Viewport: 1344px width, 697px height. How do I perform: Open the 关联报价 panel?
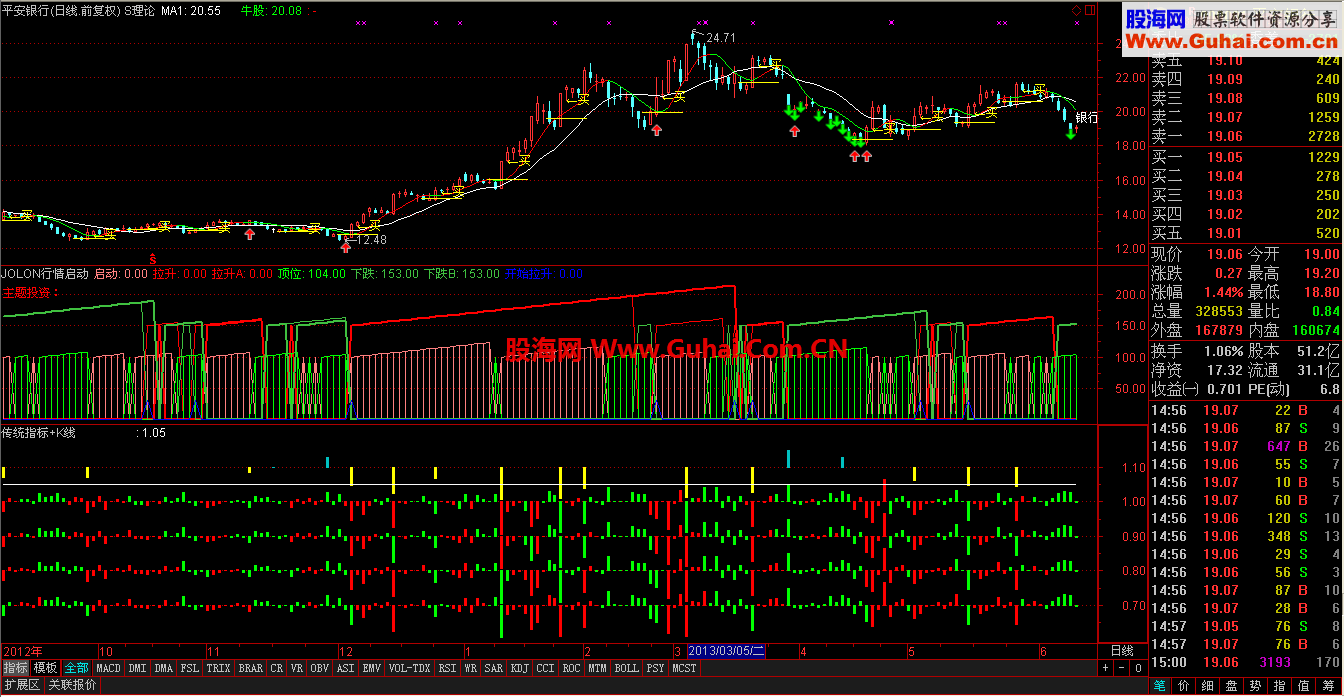coord(72,685)
